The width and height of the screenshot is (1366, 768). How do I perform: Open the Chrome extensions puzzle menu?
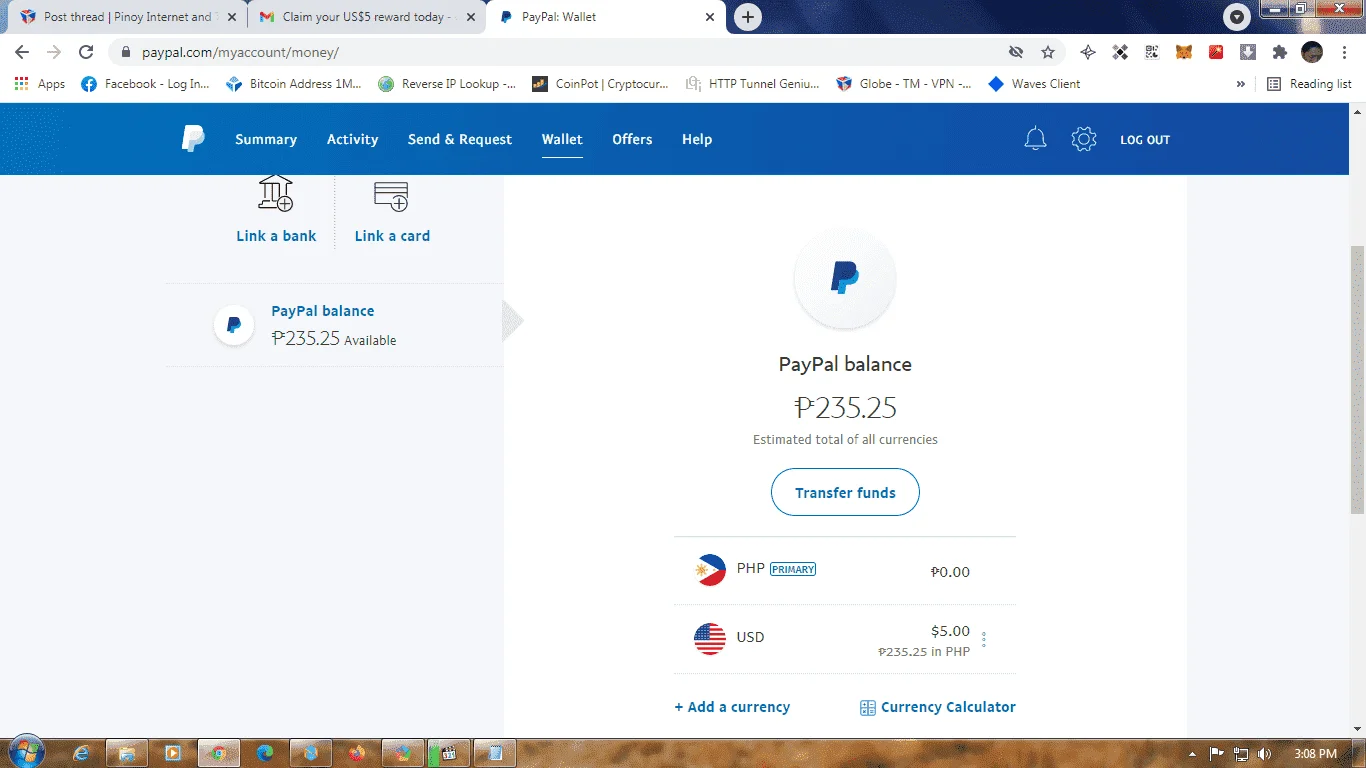(x=1280, y=52)
